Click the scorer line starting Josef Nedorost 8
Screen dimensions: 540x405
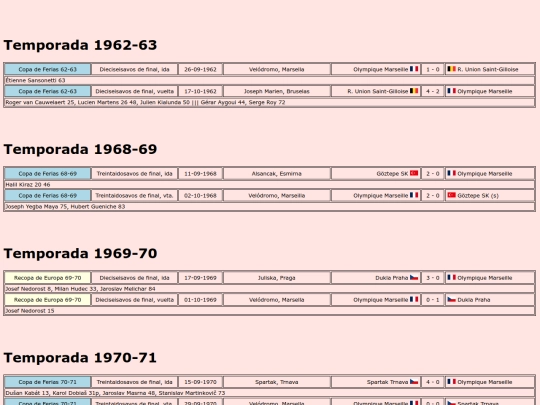coord(270,289)
